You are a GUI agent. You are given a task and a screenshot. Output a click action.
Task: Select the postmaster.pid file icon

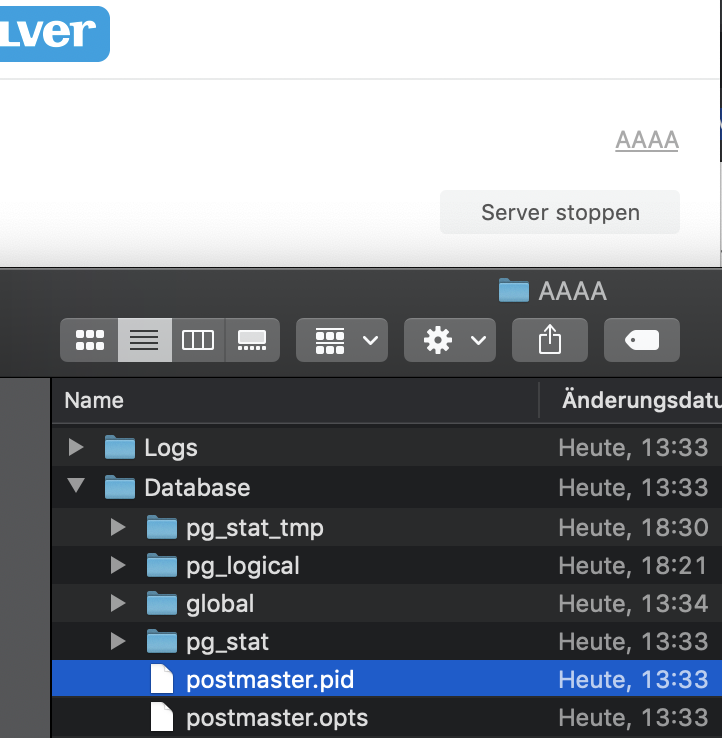click(x=161, y=680)
